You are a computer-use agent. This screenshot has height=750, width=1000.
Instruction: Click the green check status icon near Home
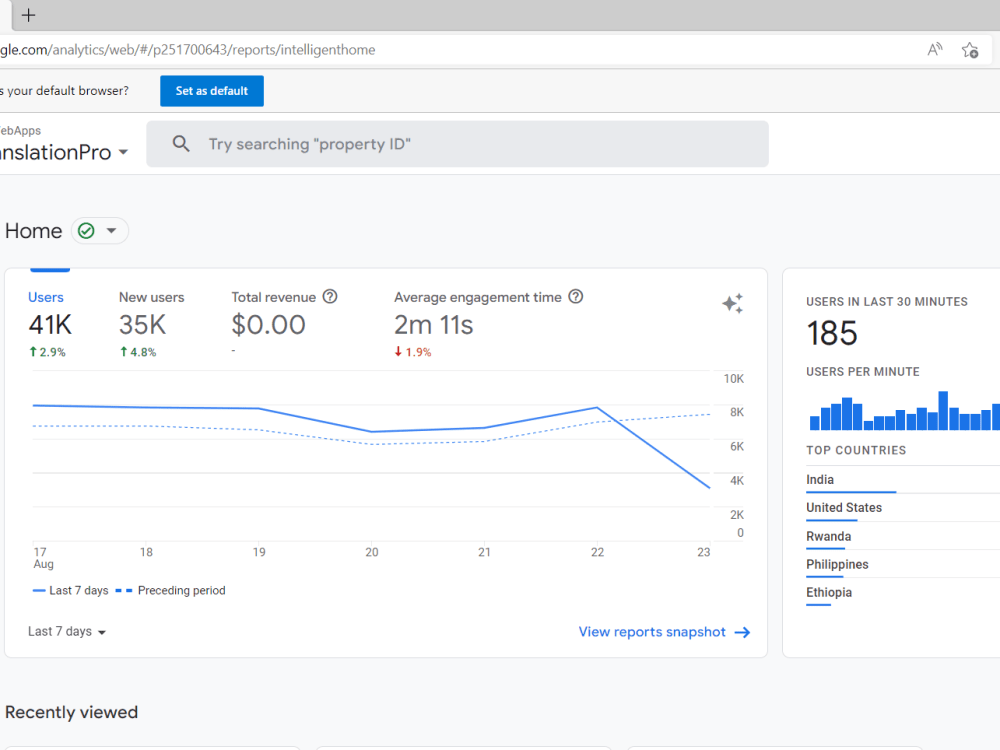(x=86, y=231)
